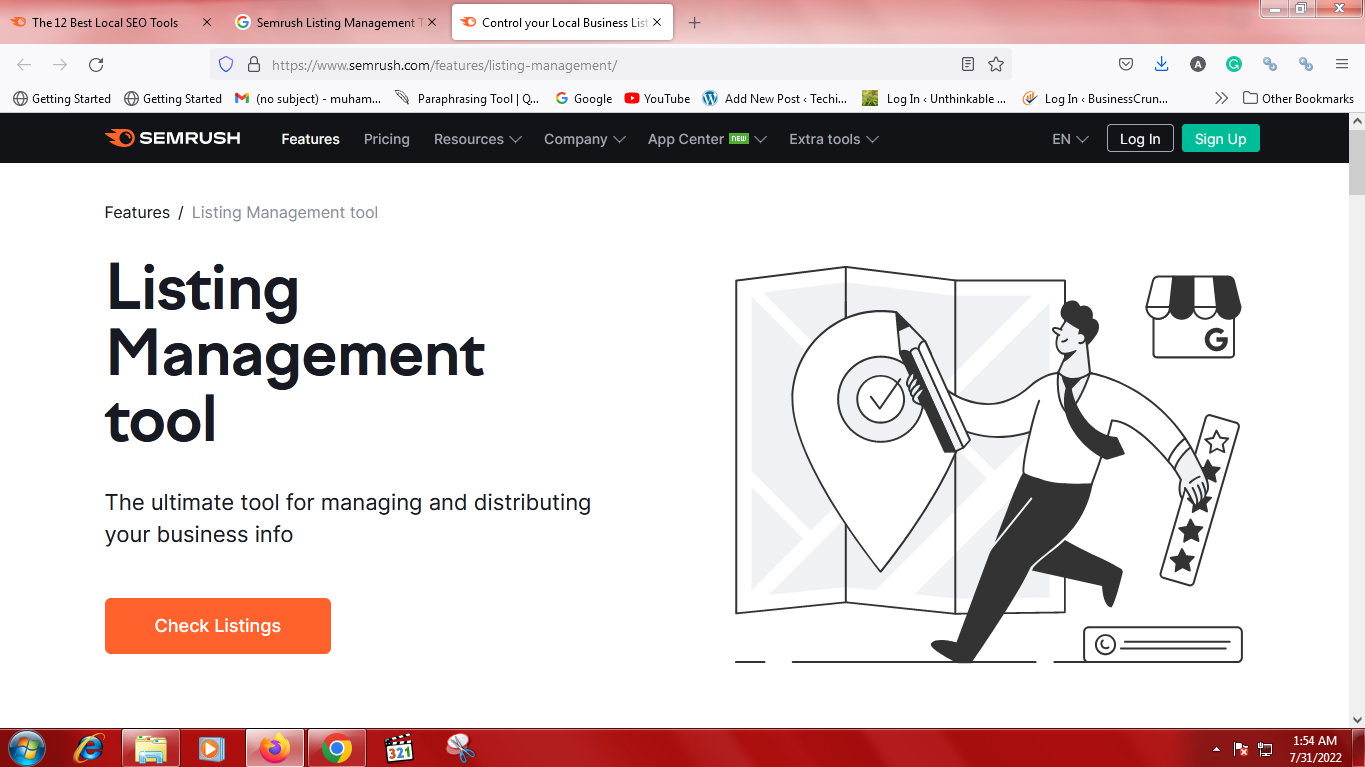Open Media Player Classic 321 taskbar icon
This screenshot has width=1365, height=767.
399,748
